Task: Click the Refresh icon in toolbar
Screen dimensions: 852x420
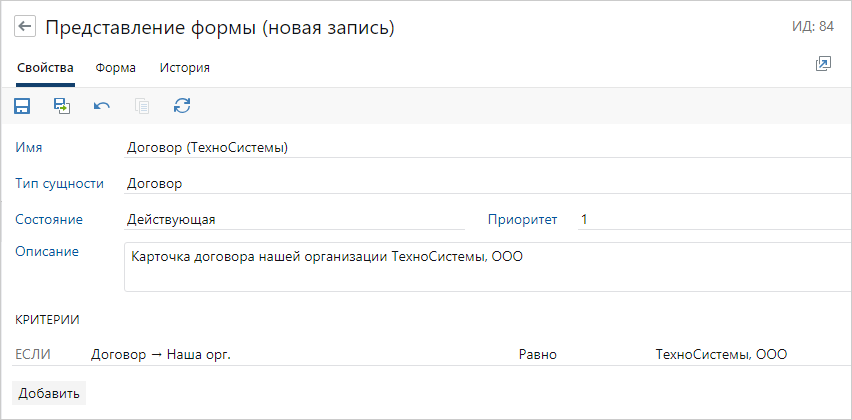Action: (182, 106)
